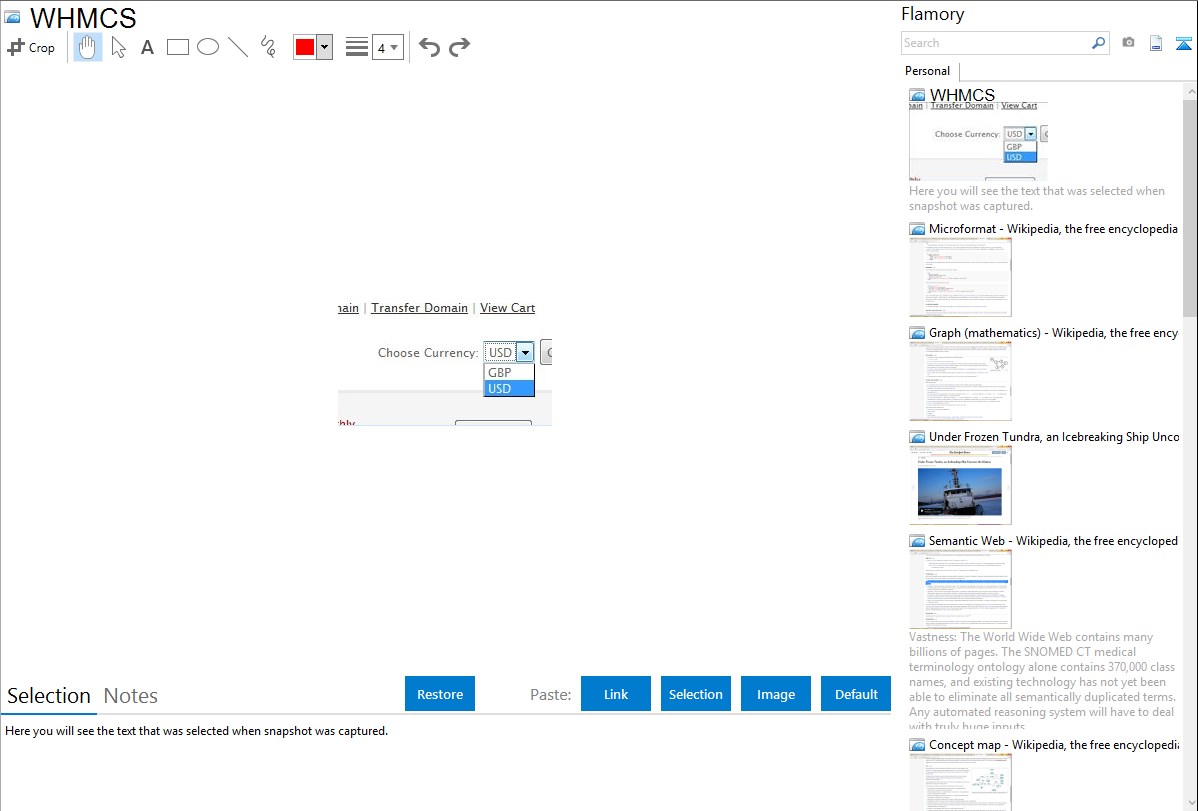Select highlighted USD option in currency list
The height and width of the screenshot is (811, 1198).
[x=509, y=388]
